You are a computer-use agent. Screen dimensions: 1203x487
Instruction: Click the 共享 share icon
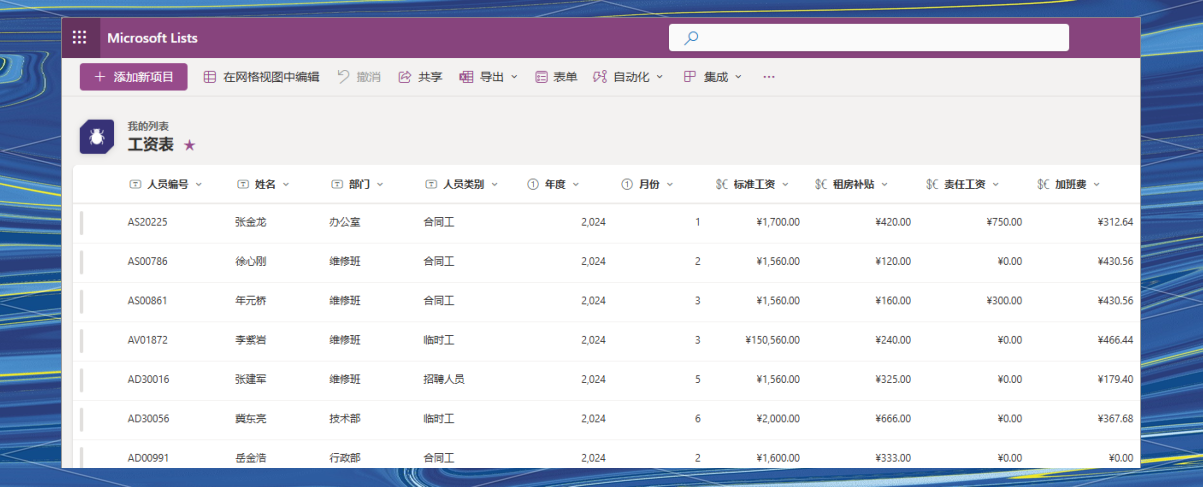tap(405, 77)
